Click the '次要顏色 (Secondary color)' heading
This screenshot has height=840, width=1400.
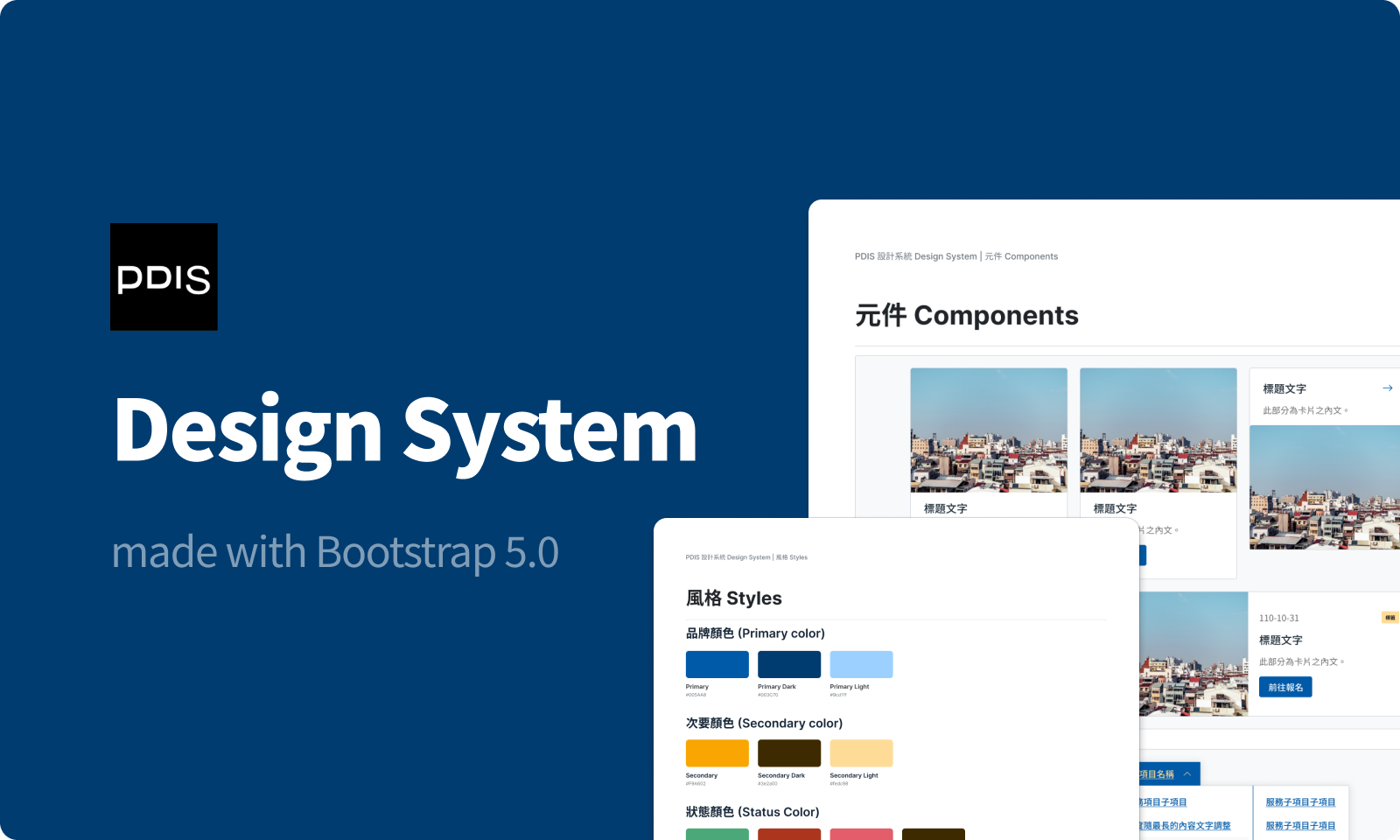[764, 723]
